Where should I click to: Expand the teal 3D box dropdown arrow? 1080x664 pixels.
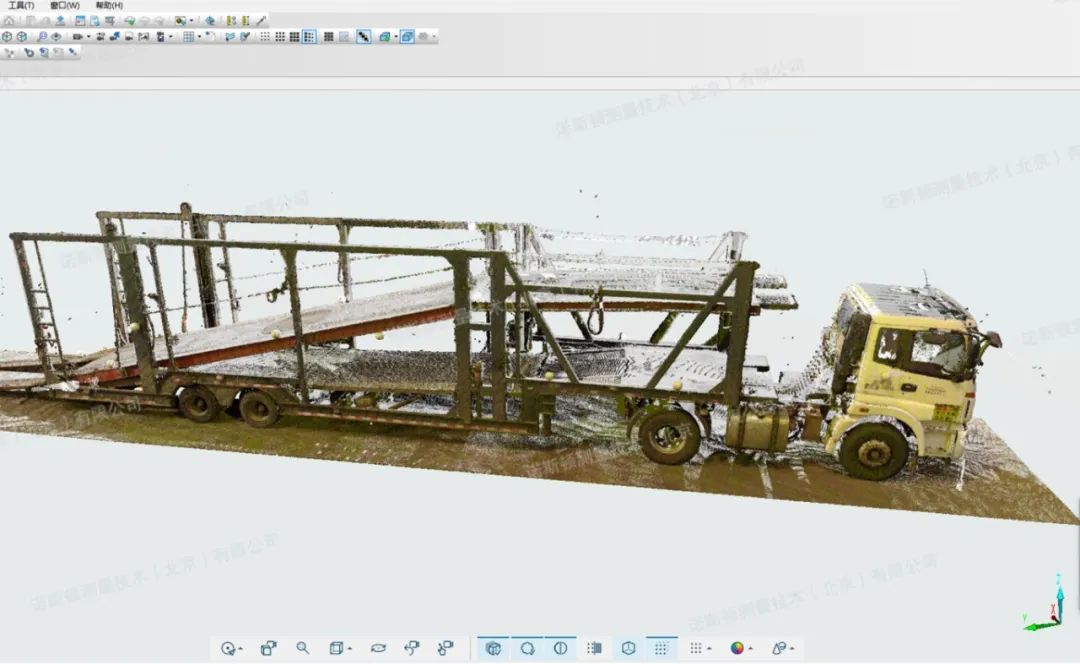[396, 37]
